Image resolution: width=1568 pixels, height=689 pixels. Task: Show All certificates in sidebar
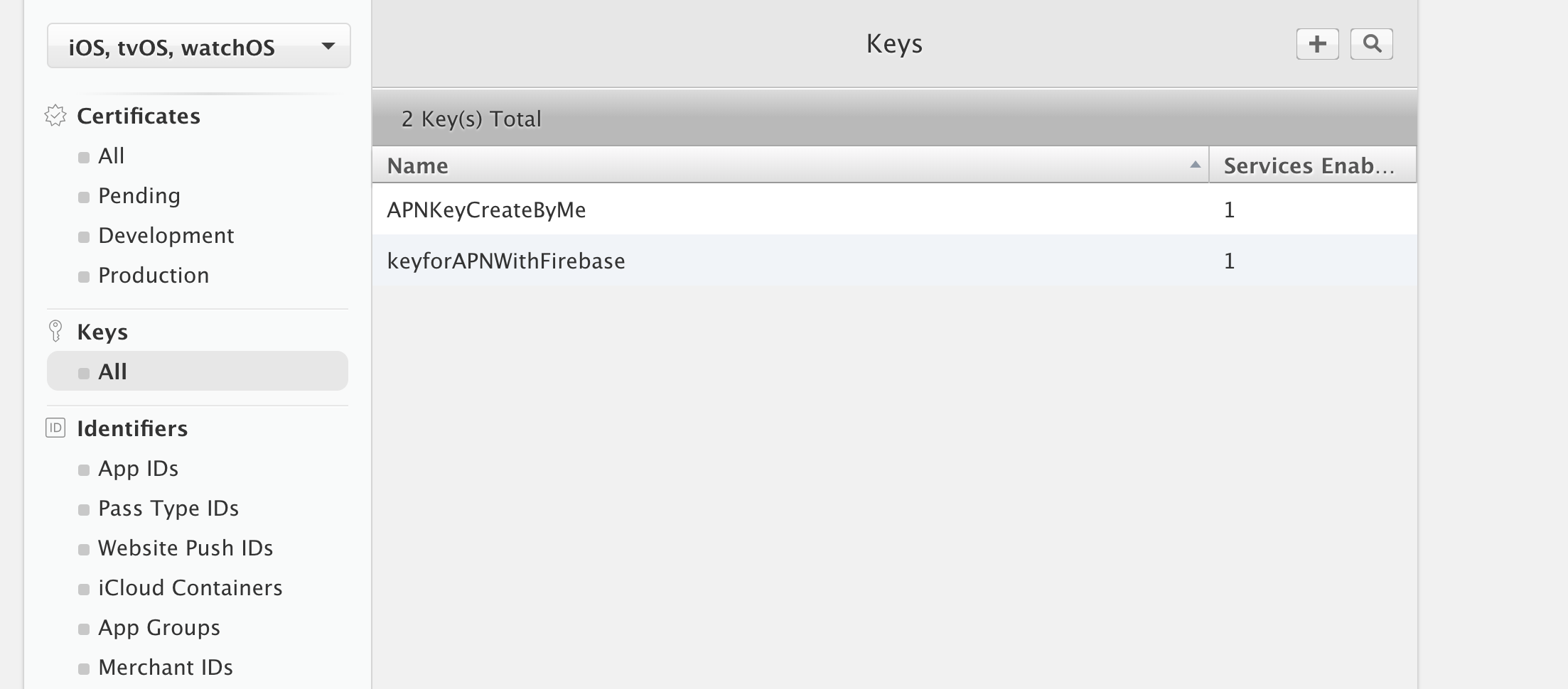click(x=112, y=156)
